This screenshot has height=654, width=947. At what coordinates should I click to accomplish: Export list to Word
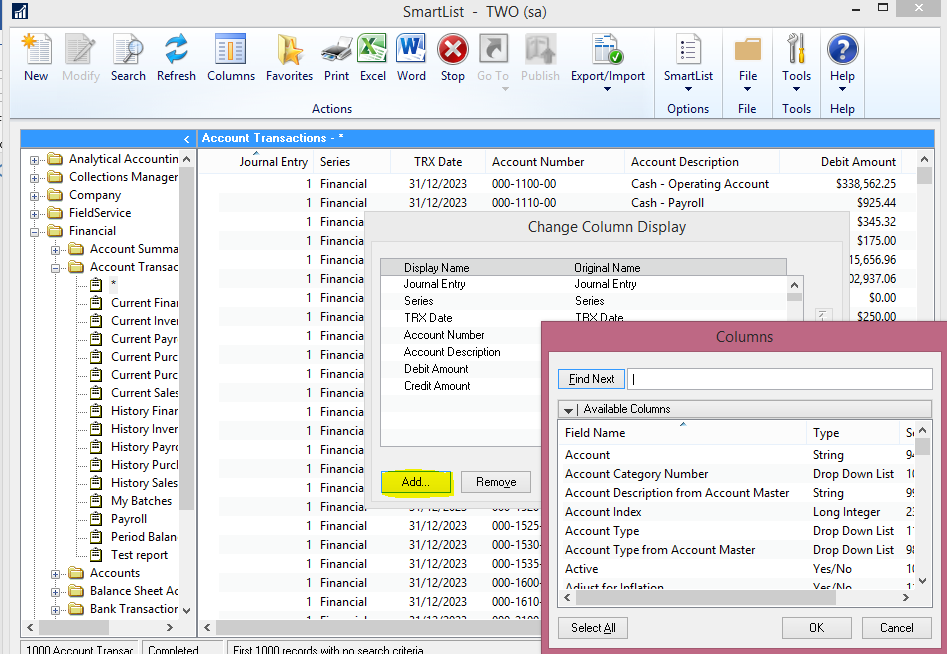[411, 57]
